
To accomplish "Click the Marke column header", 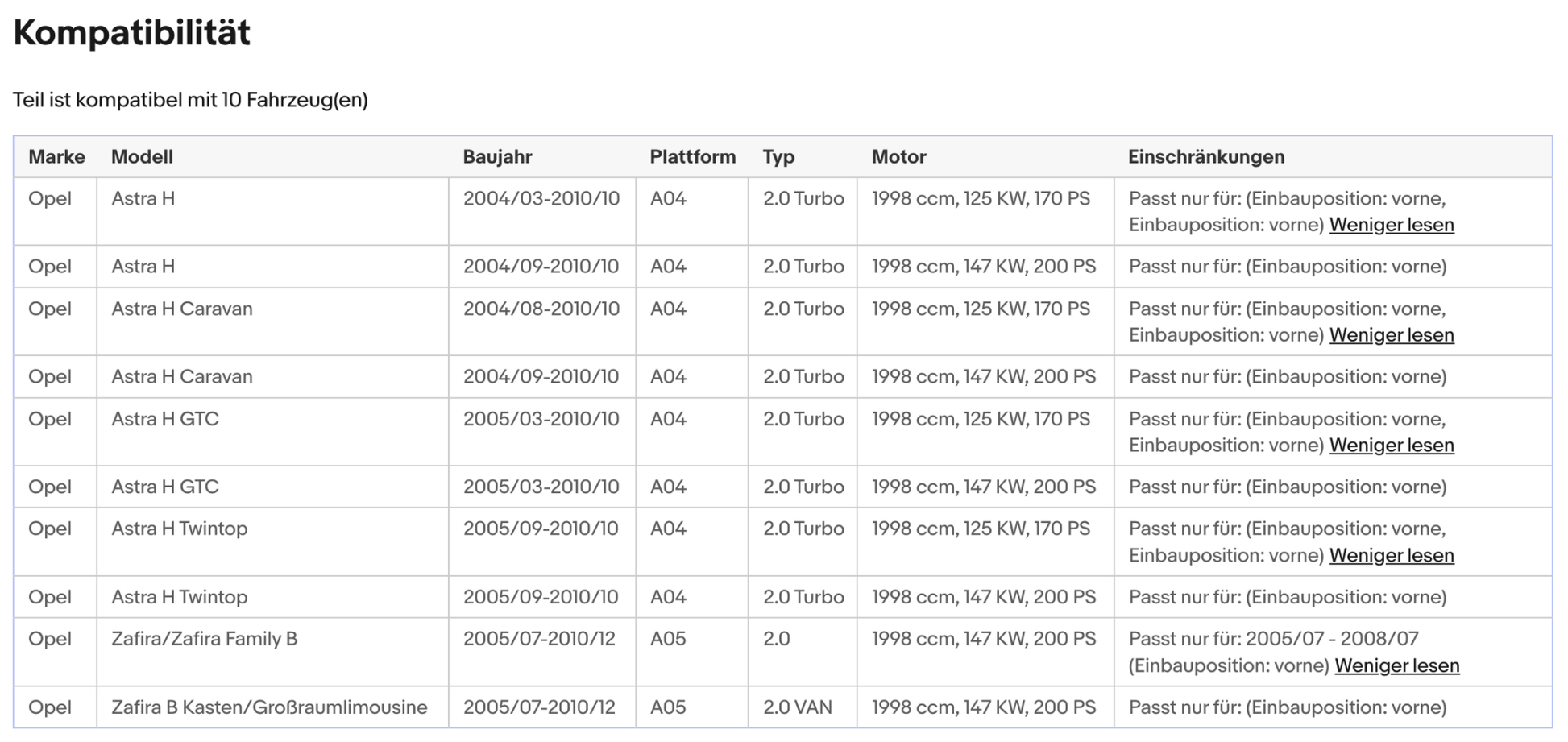I will pyautogui.click(x=56, y=157).
